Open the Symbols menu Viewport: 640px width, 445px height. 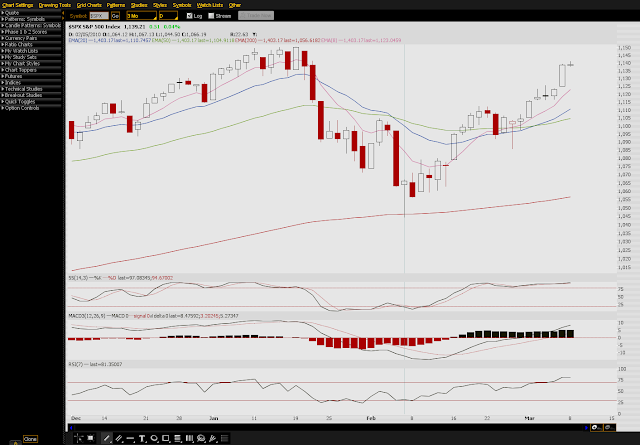tap(182, 5)
